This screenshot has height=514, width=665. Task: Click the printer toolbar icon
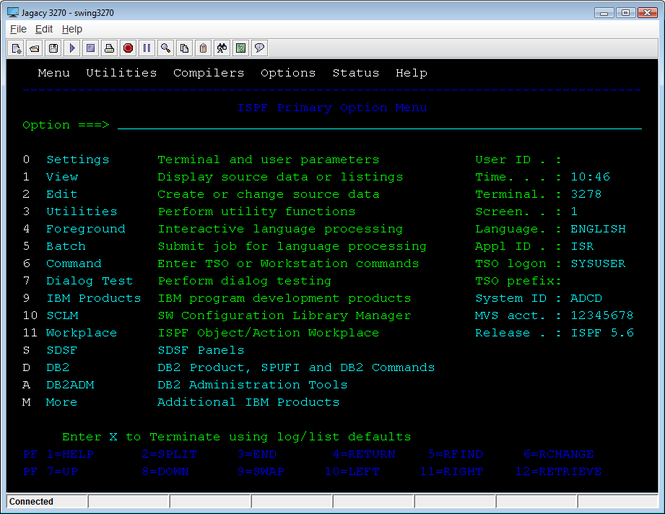point(109,48)
